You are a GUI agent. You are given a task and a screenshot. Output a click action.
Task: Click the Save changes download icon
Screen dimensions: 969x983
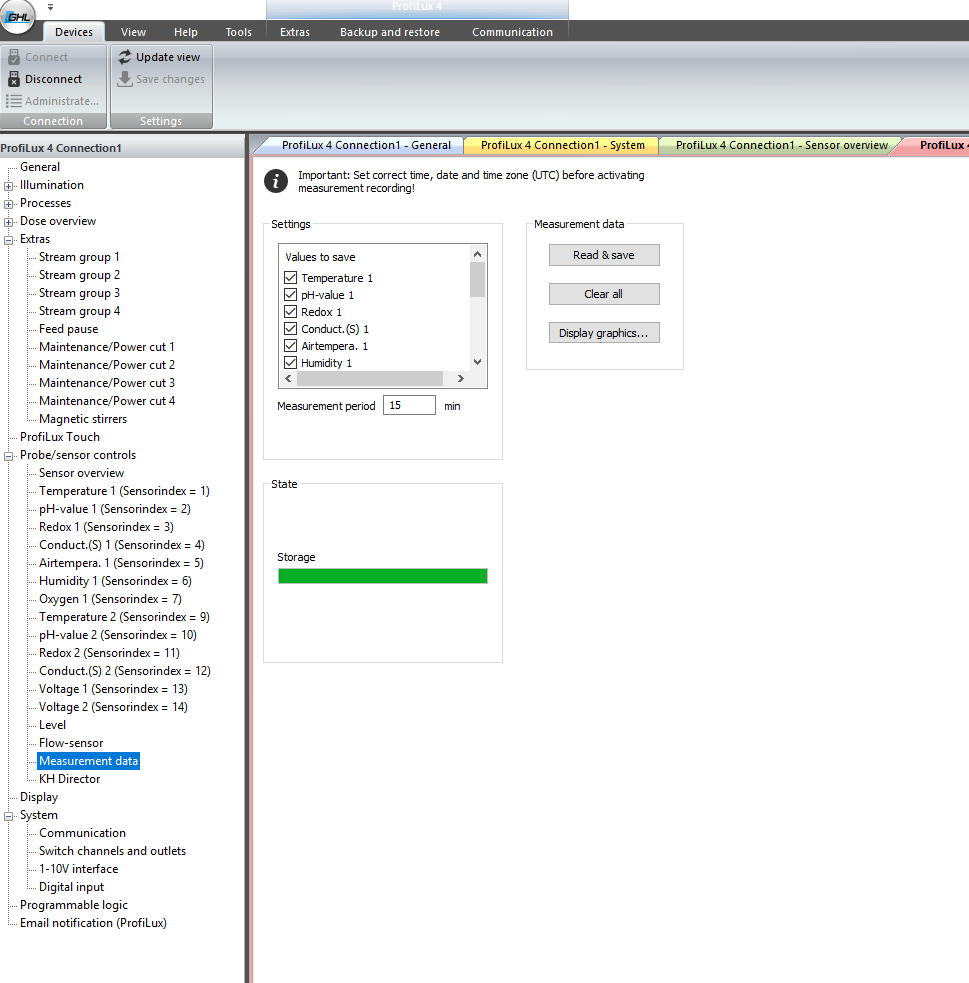pos(125,79)
